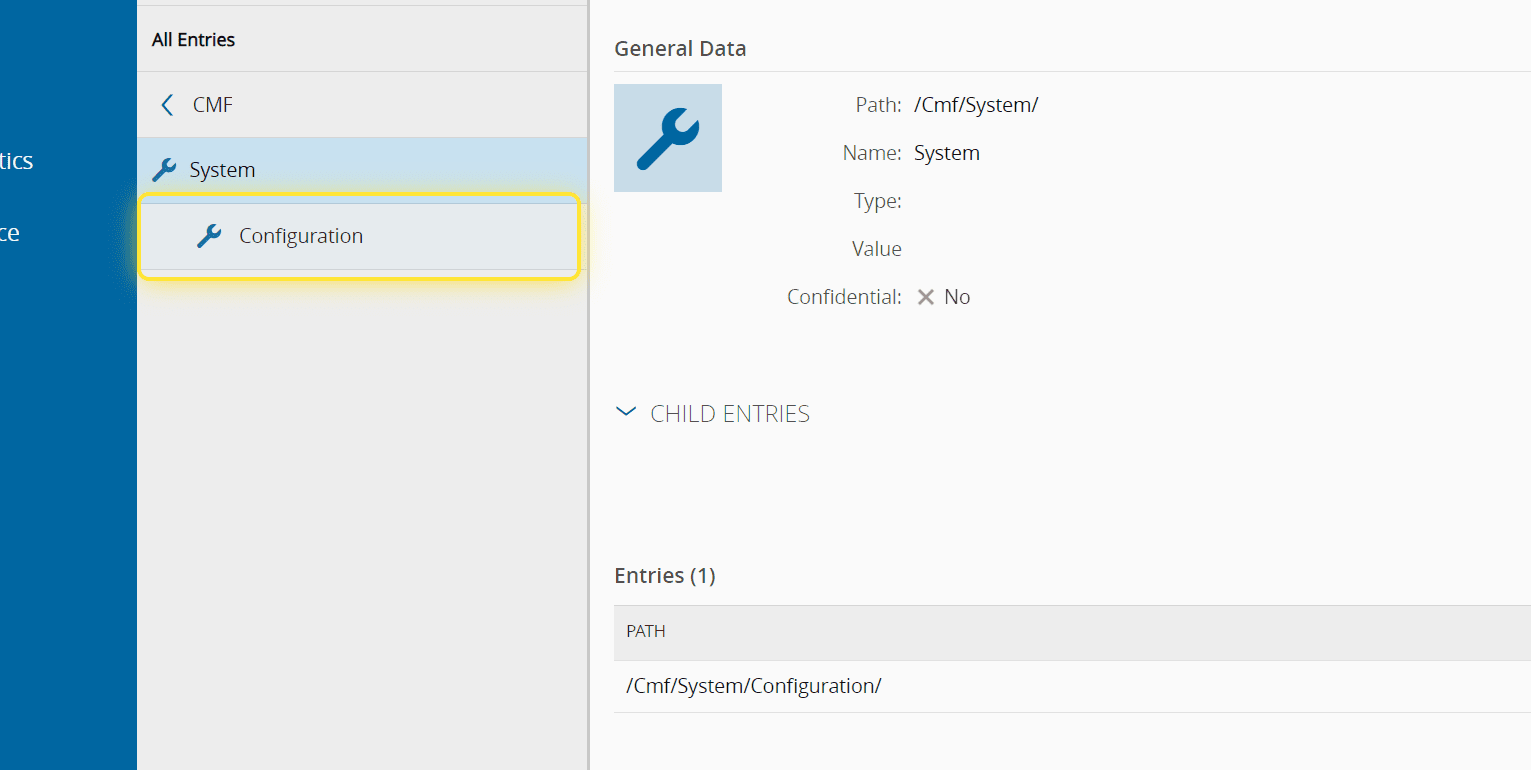Click the X icon beside Confidential
Image resolution: width=1531 pixels, height=770 pixels.
click(x=926, y=297)
